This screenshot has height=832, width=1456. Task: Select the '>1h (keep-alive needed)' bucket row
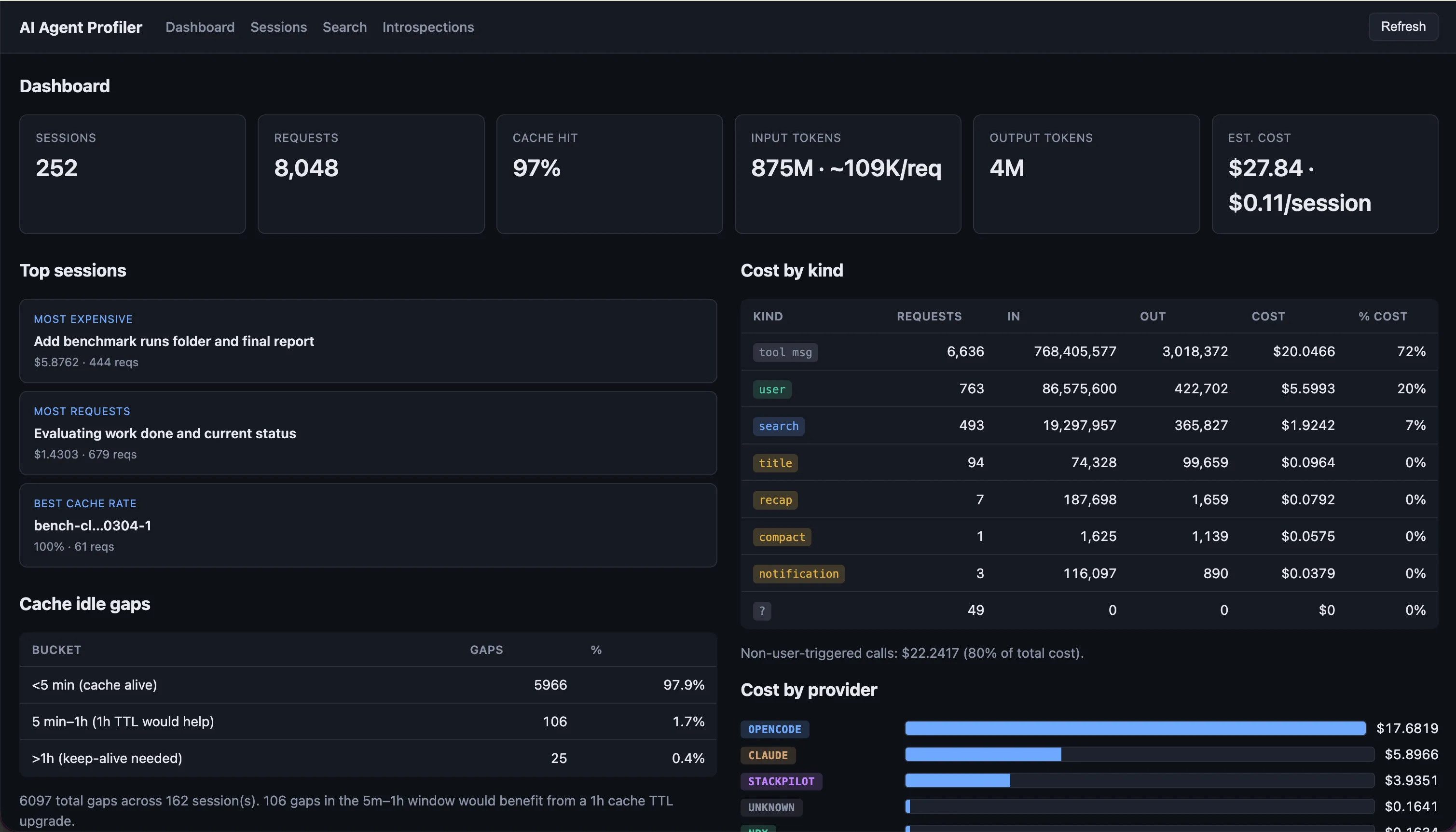coord(368,758)
